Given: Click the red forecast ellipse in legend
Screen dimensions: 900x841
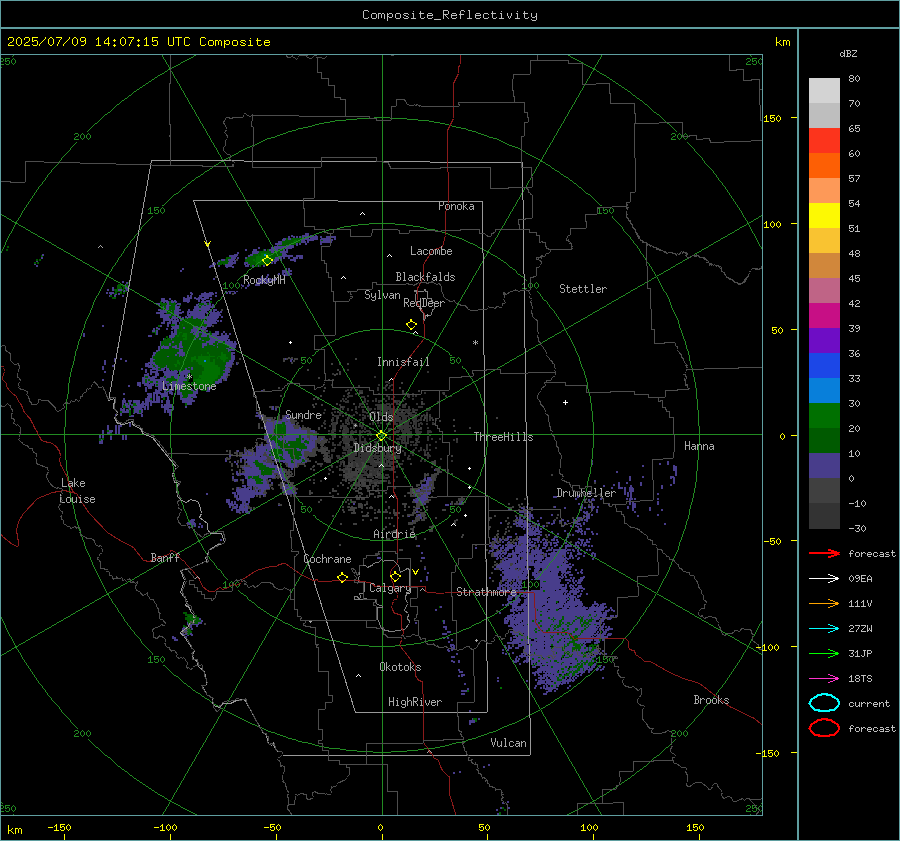Looking at the screenshot, I should (x=824, y=728).
